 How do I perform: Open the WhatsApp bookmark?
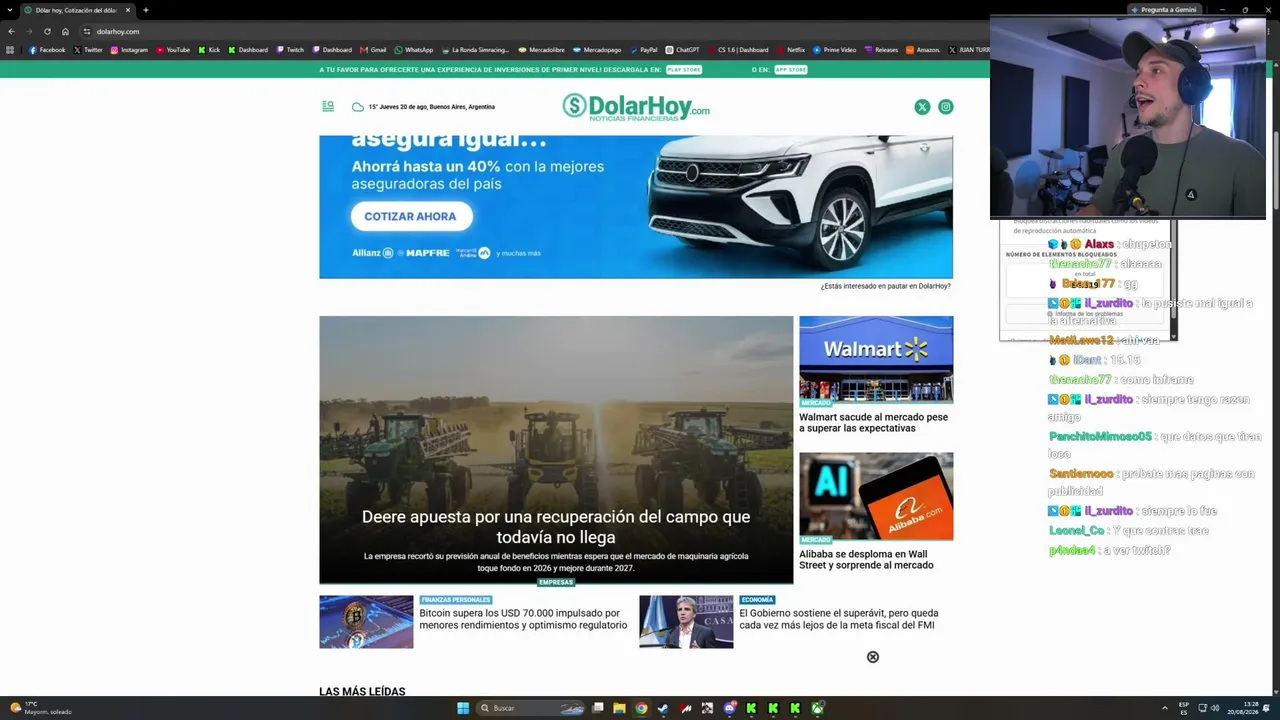point(414,50)
